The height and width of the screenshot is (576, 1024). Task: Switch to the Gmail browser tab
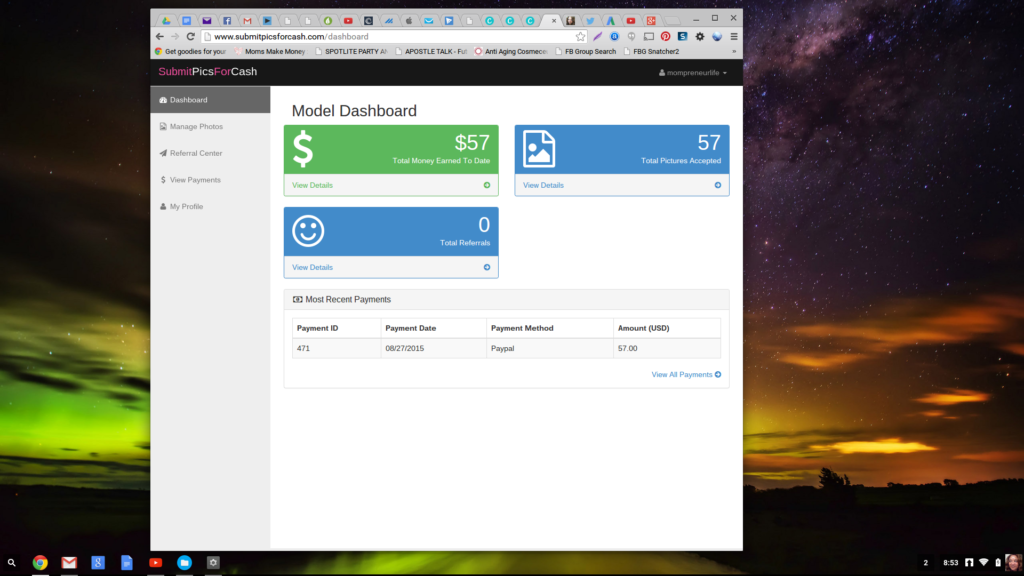pyautogui.click(x=248, y=21)
